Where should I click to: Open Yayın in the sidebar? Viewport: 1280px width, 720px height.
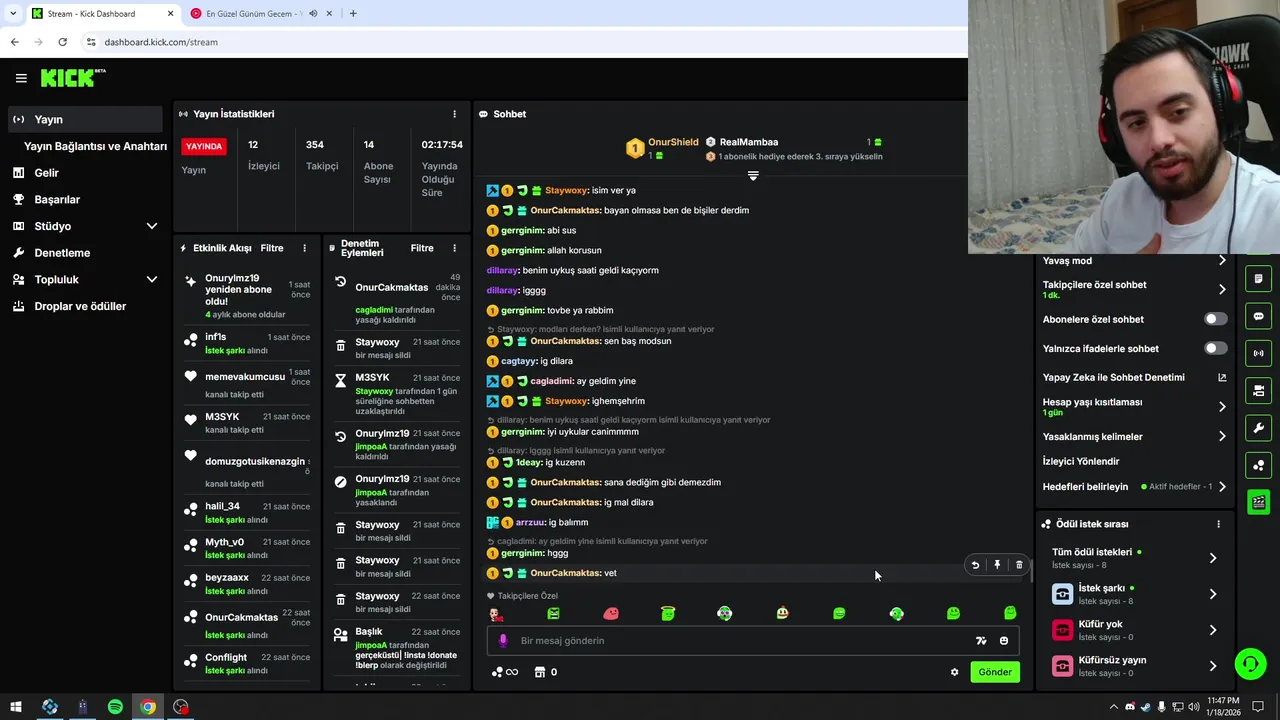click(x=84, y=119)
